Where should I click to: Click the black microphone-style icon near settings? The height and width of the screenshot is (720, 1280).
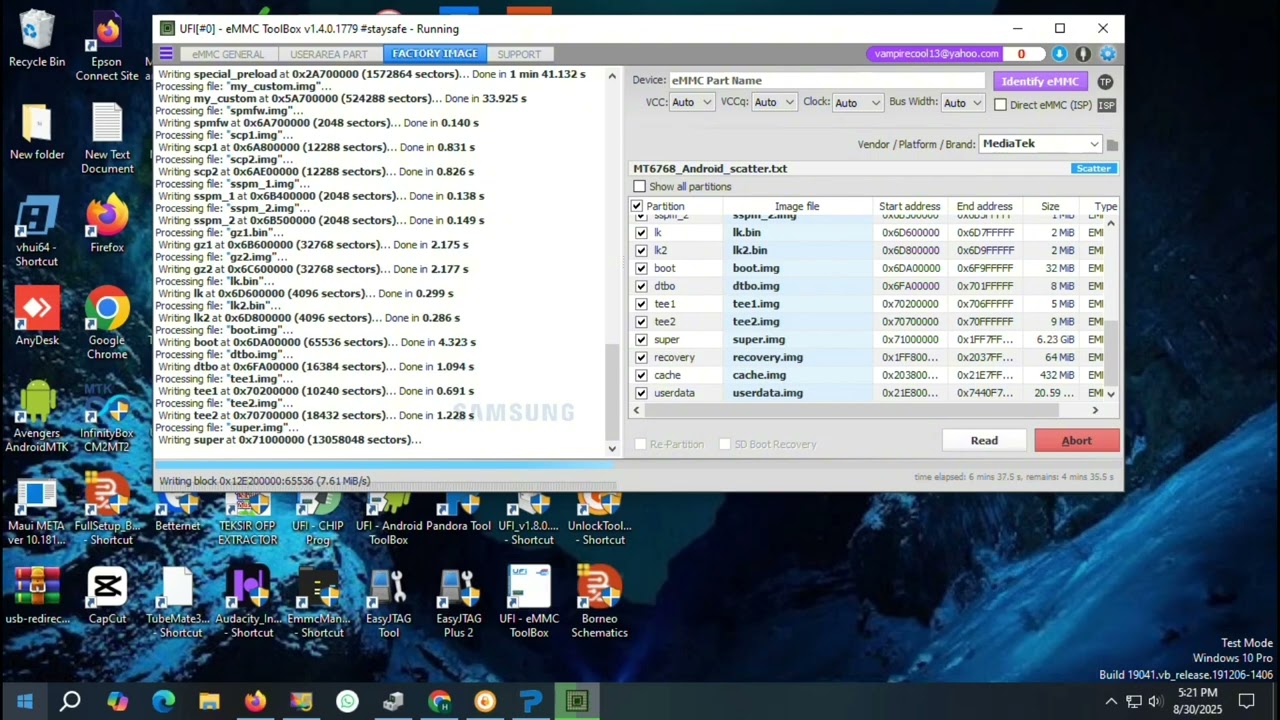pos(1083,54)
